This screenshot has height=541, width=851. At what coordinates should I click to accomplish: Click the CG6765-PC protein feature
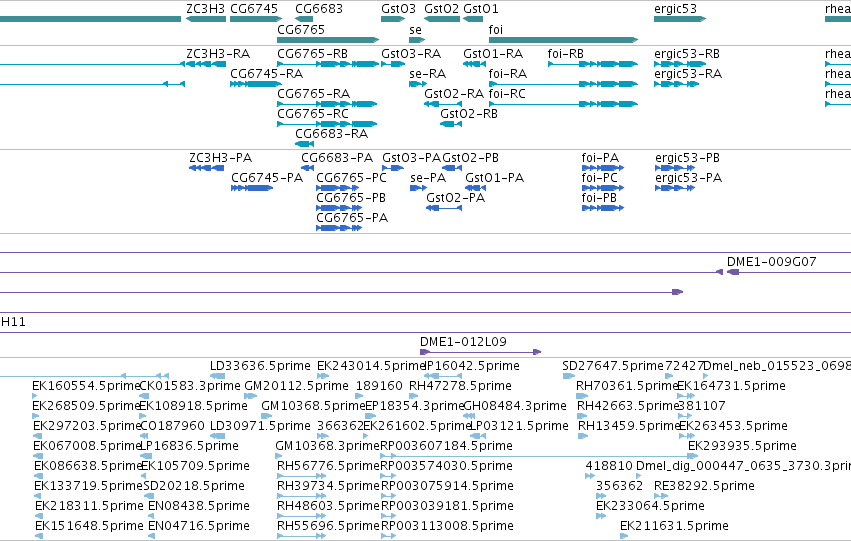click(338, 188)
